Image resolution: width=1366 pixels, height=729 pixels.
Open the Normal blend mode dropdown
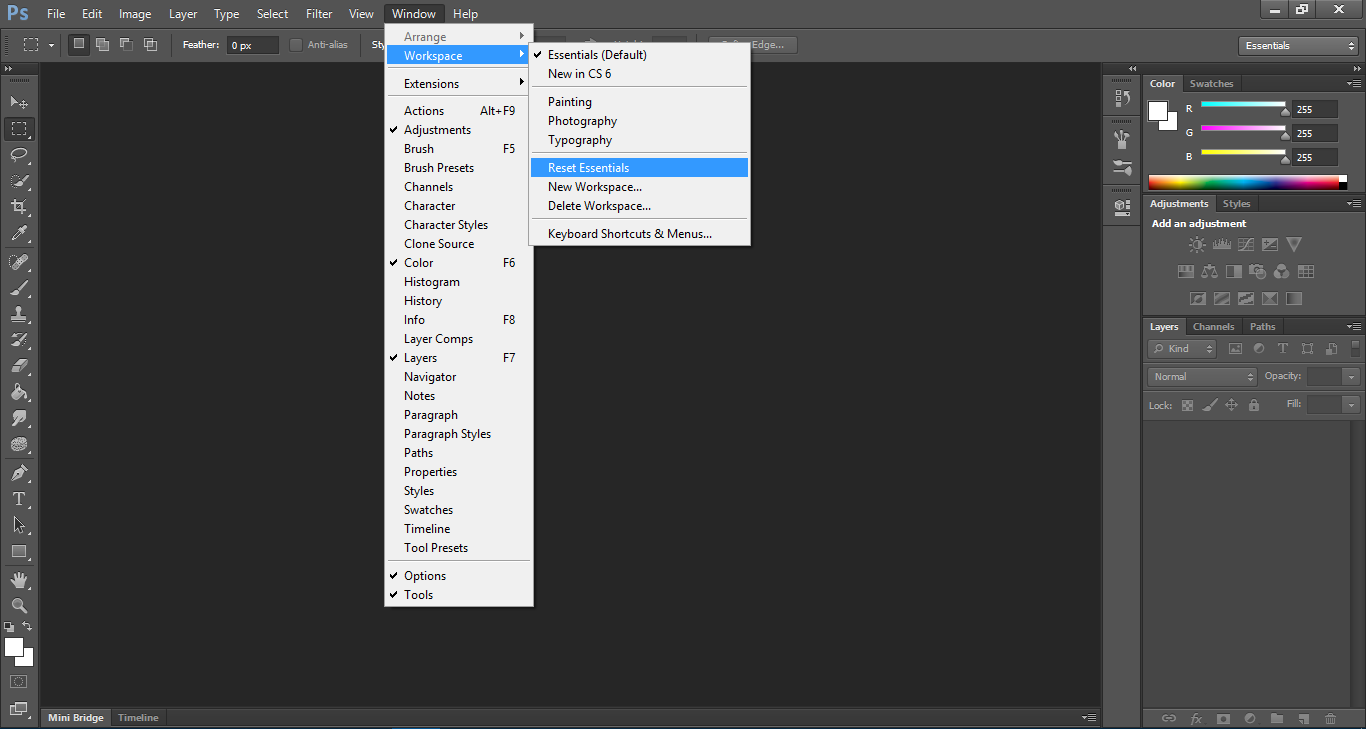pos(1202,377)
